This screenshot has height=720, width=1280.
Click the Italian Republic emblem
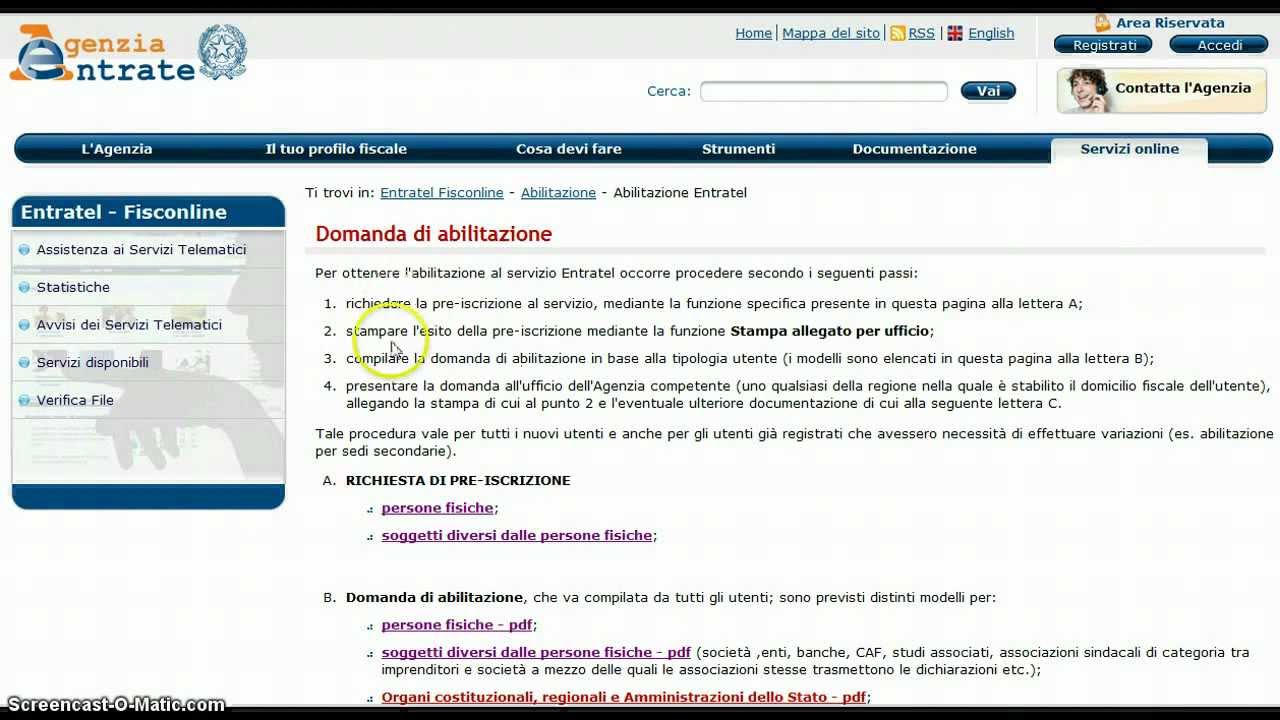coord(222,52)
